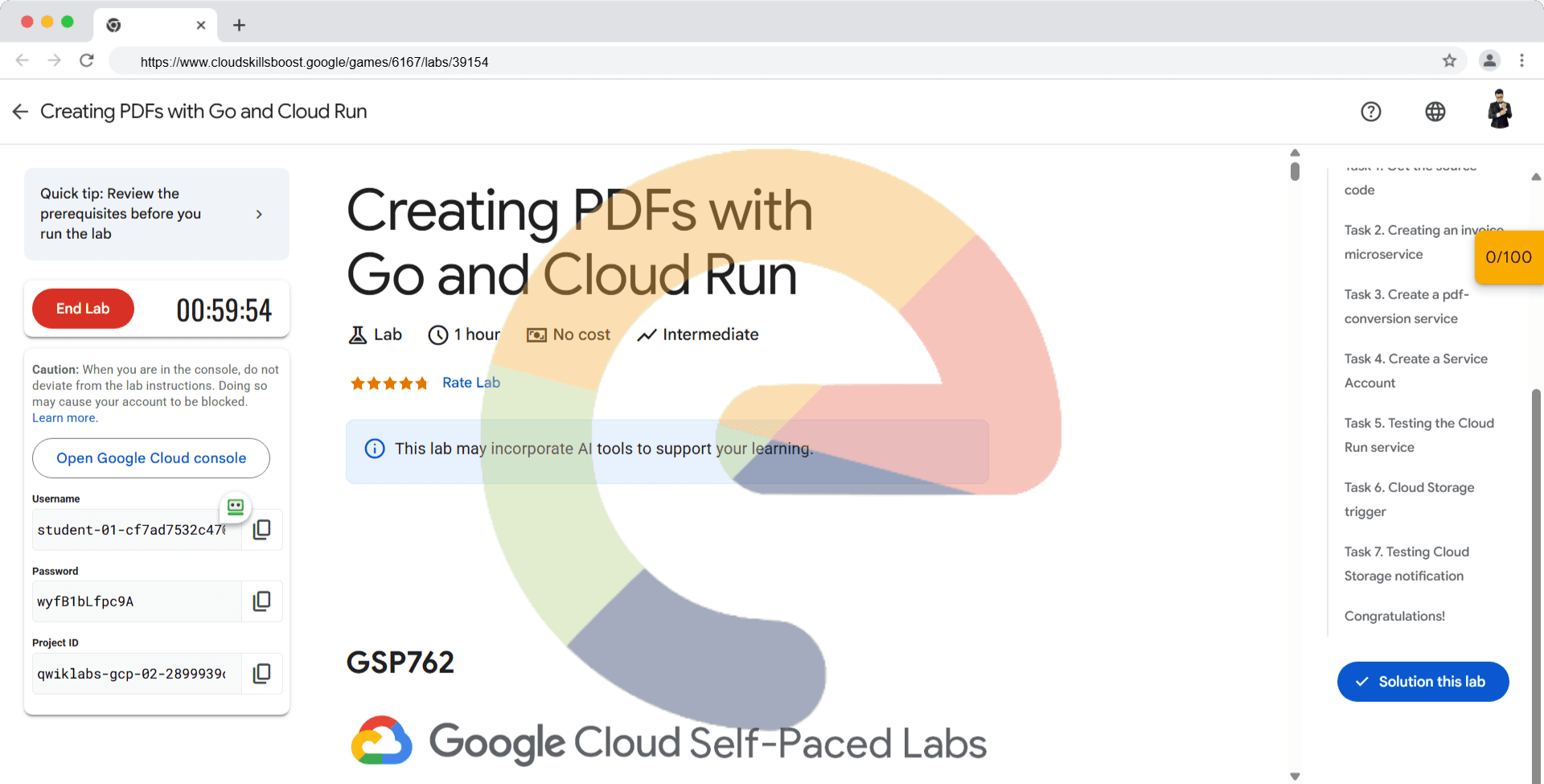Navigate to Task 4 Create a Service Account
The width and height of the screenshot is (1544, 784).
pyautogui.click(x=1415, y=371)
